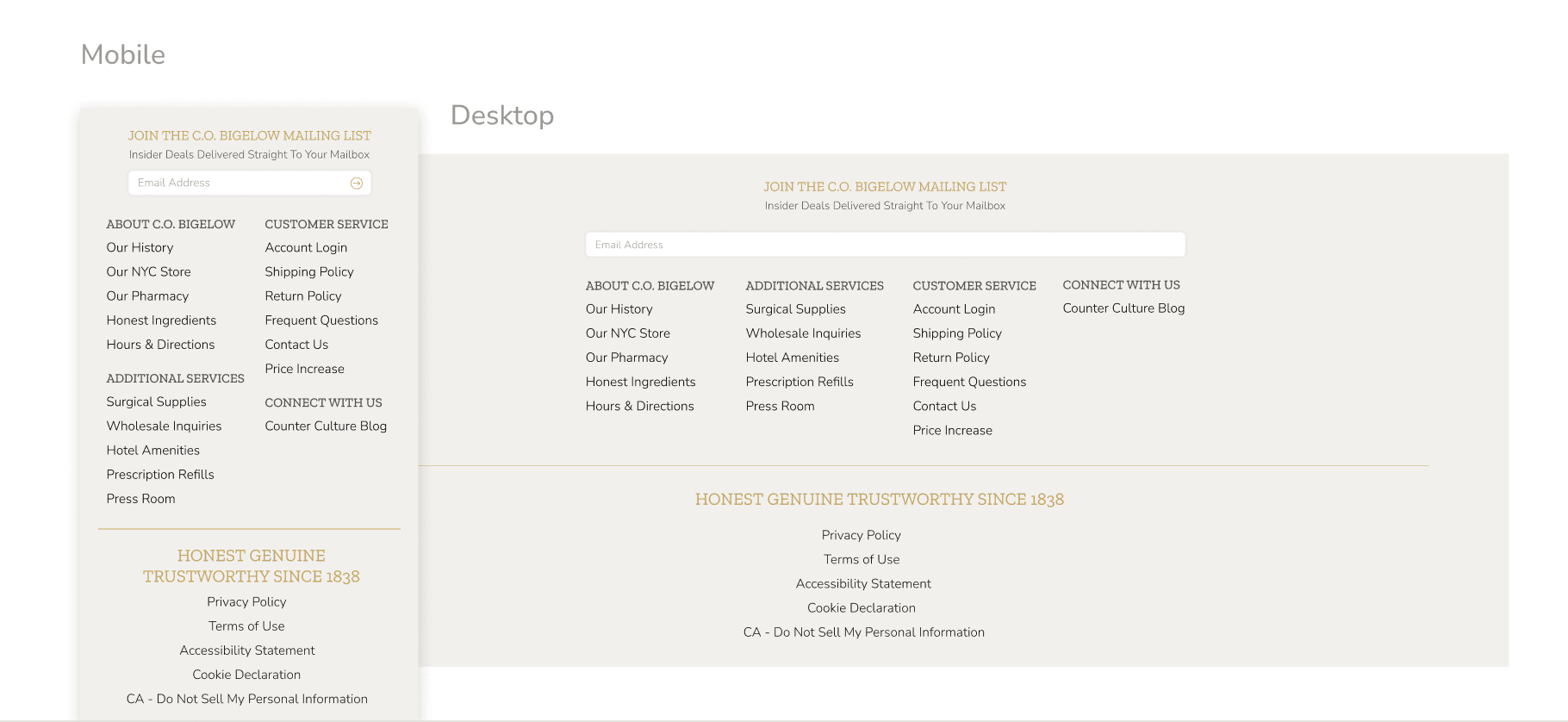Click the desktop 'ABOUT C.O. BIGELOW' heading
This screenshot has width=1568, height=722.
(x=650, y=285)
